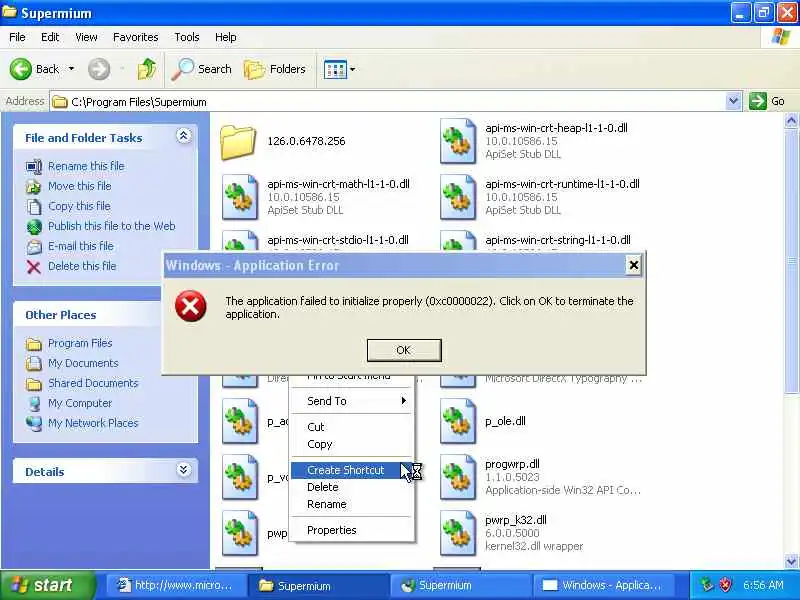Select api-ms-win-crt-heap-l1-1-0.dll icon
The height and width of the screenshot is (600, 800).
pos(458,141)
